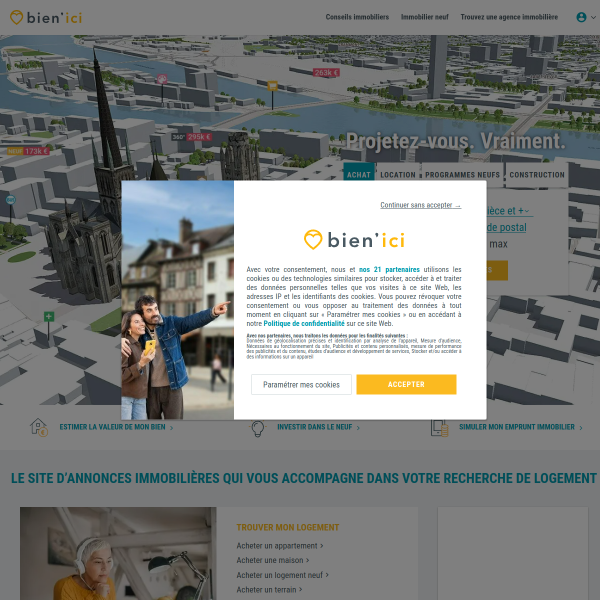
Task: Select the ACHAT tab
Action: (x=359, y=171)
